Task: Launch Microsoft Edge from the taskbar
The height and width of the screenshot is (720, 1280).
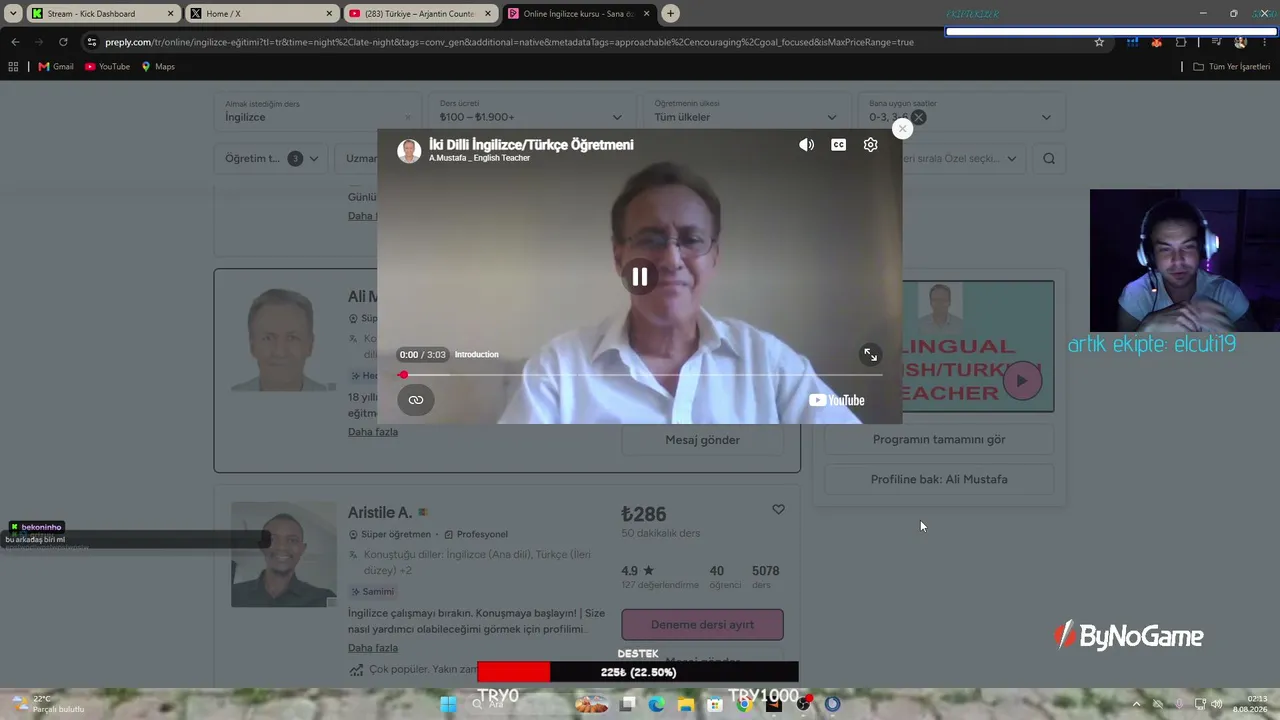Action: coord(656,704)
